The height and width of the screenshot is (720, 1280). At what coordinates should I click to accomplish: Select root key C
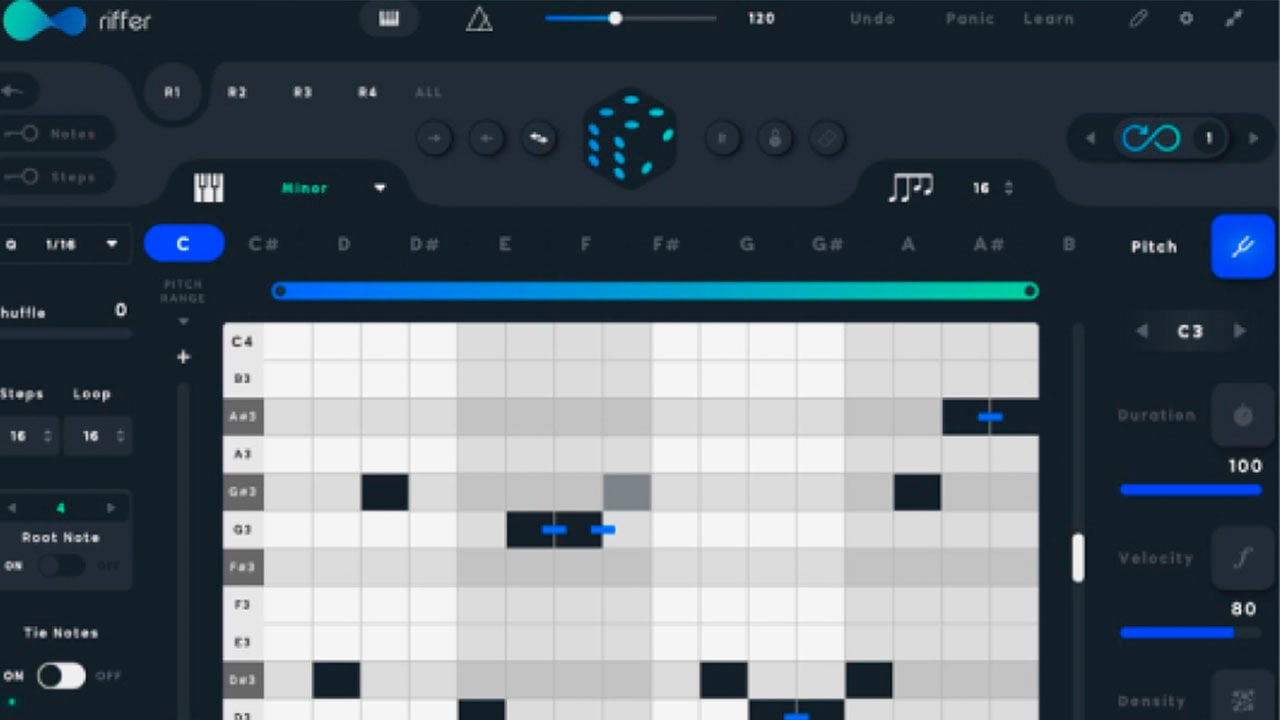pyautogui.click(x=184, y=244)
